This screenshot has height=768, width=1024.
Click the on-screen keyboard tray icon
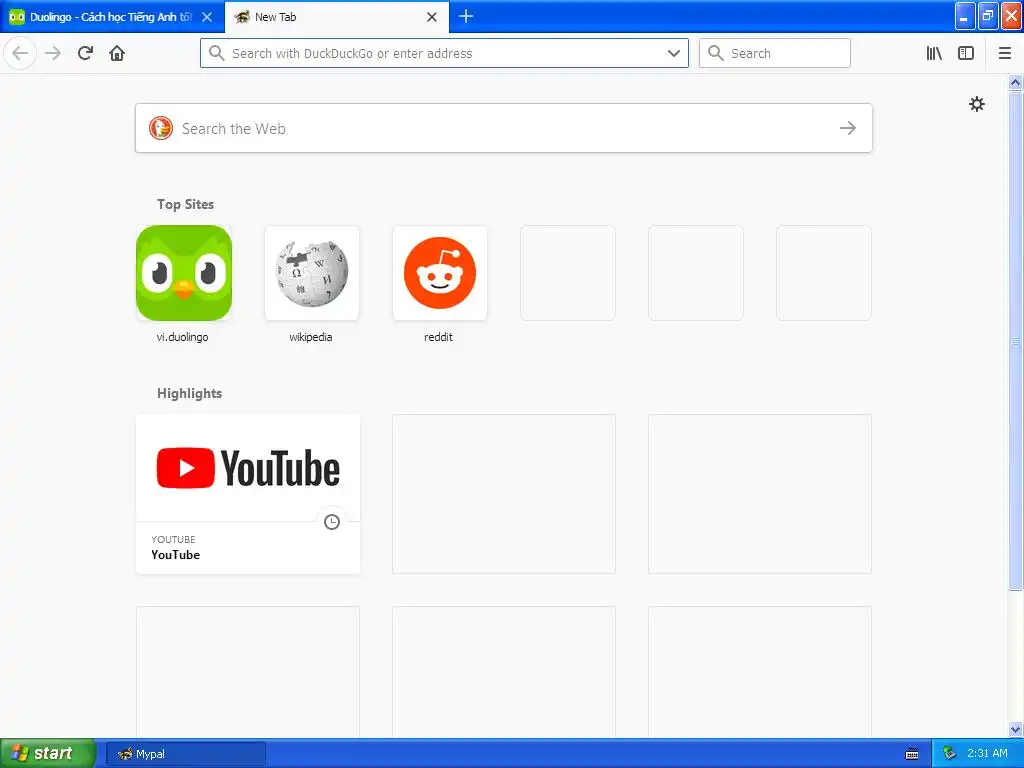click(x=912, y=754)
